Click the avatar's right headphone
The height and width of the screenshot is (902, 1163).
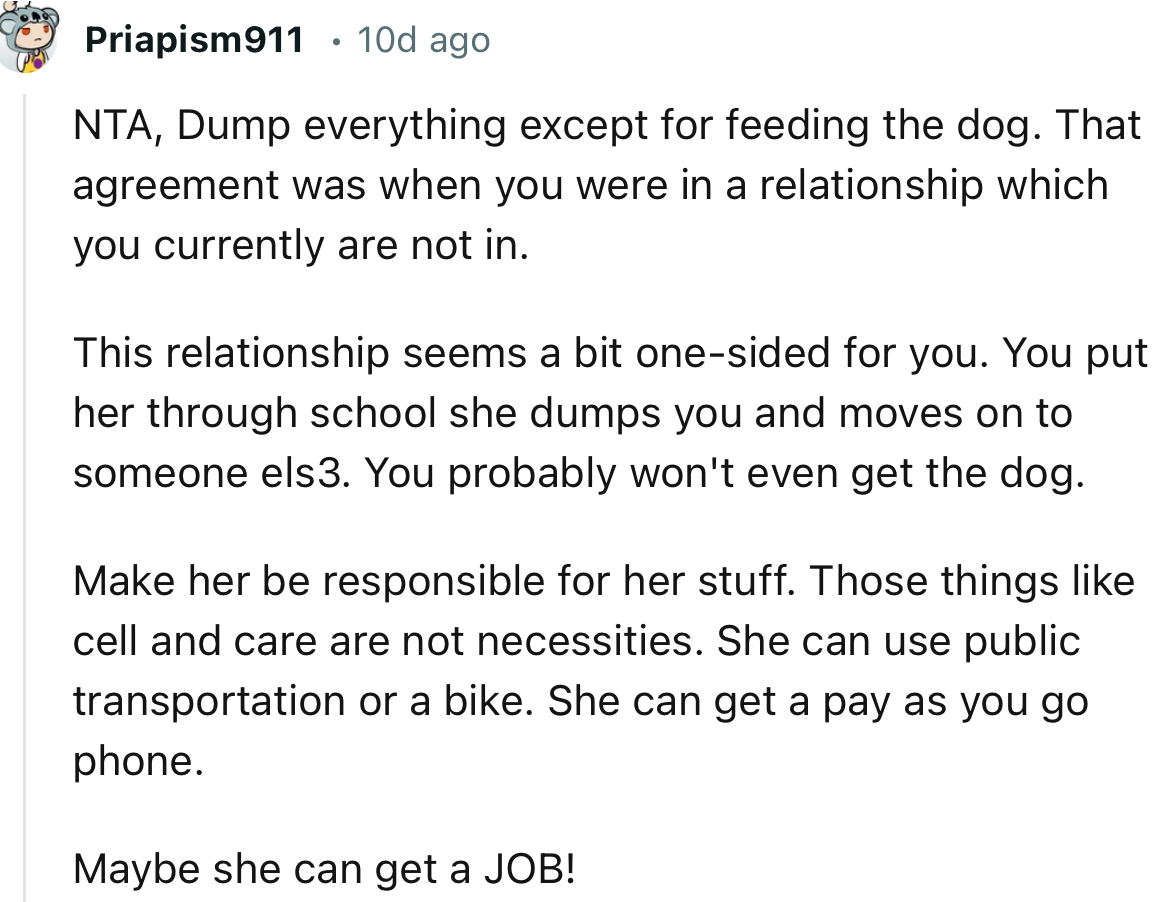click(52, 18)
